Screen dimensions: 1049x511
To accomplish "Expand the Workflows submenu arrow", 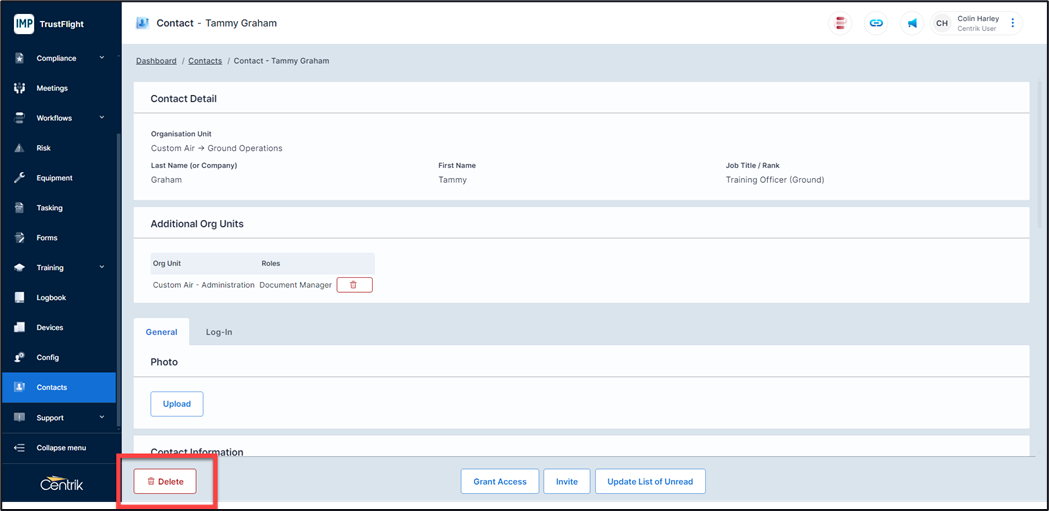I will 102,118.
